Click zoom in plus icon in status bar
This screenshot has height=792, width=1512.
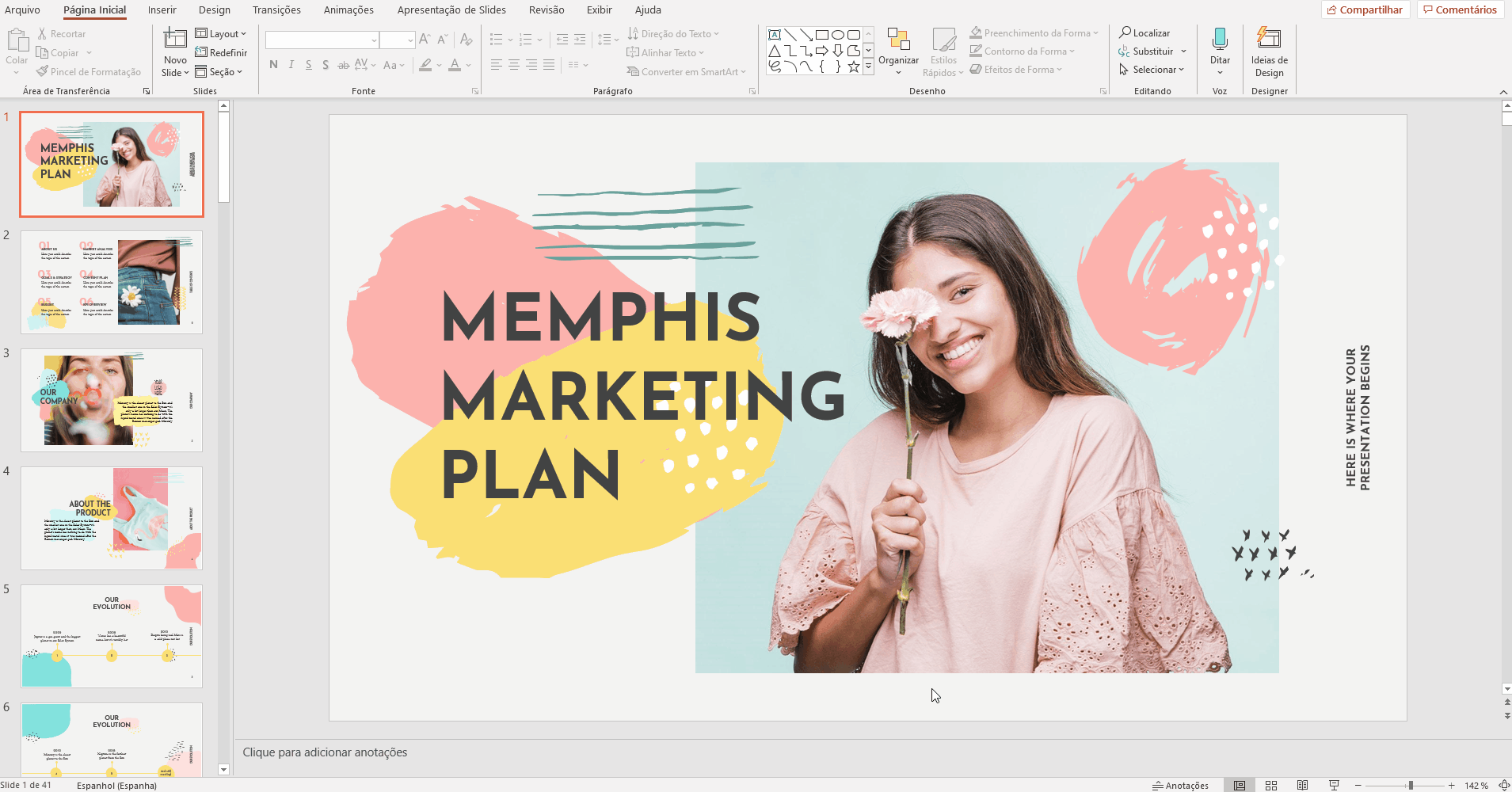(x=1452, y=785)
